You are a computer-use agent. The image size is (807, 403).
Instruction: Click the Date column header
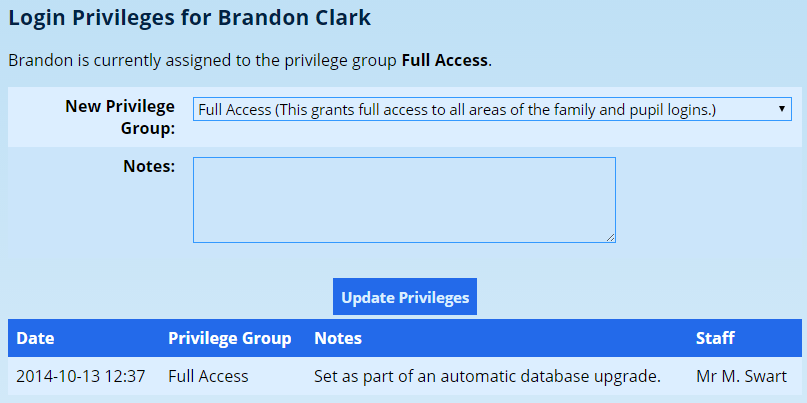35,338
